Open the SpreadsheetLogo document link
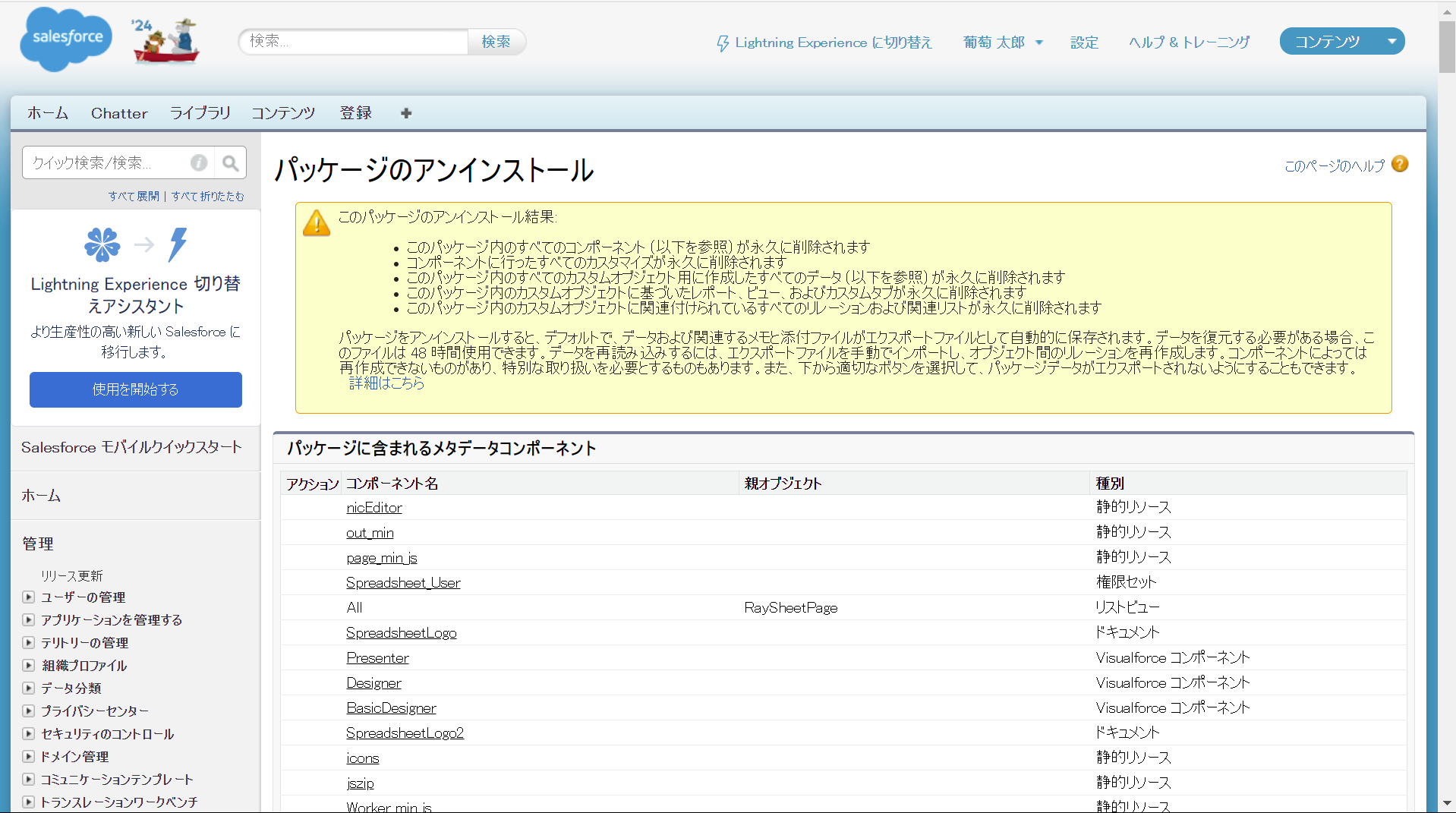 (x=402, y=633)
